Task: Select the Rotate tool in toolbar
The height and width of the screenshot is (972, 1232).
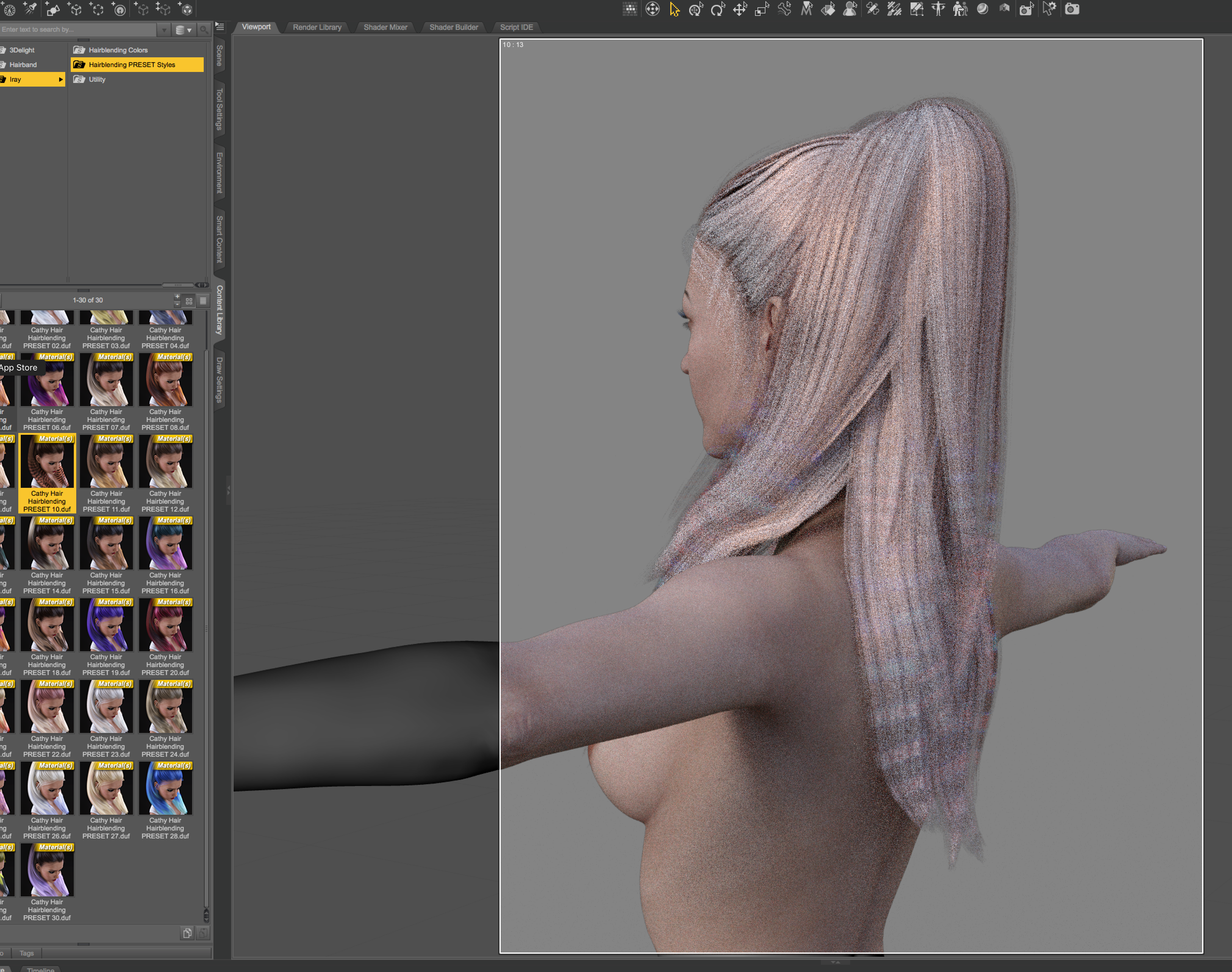Action: (718, 9)
